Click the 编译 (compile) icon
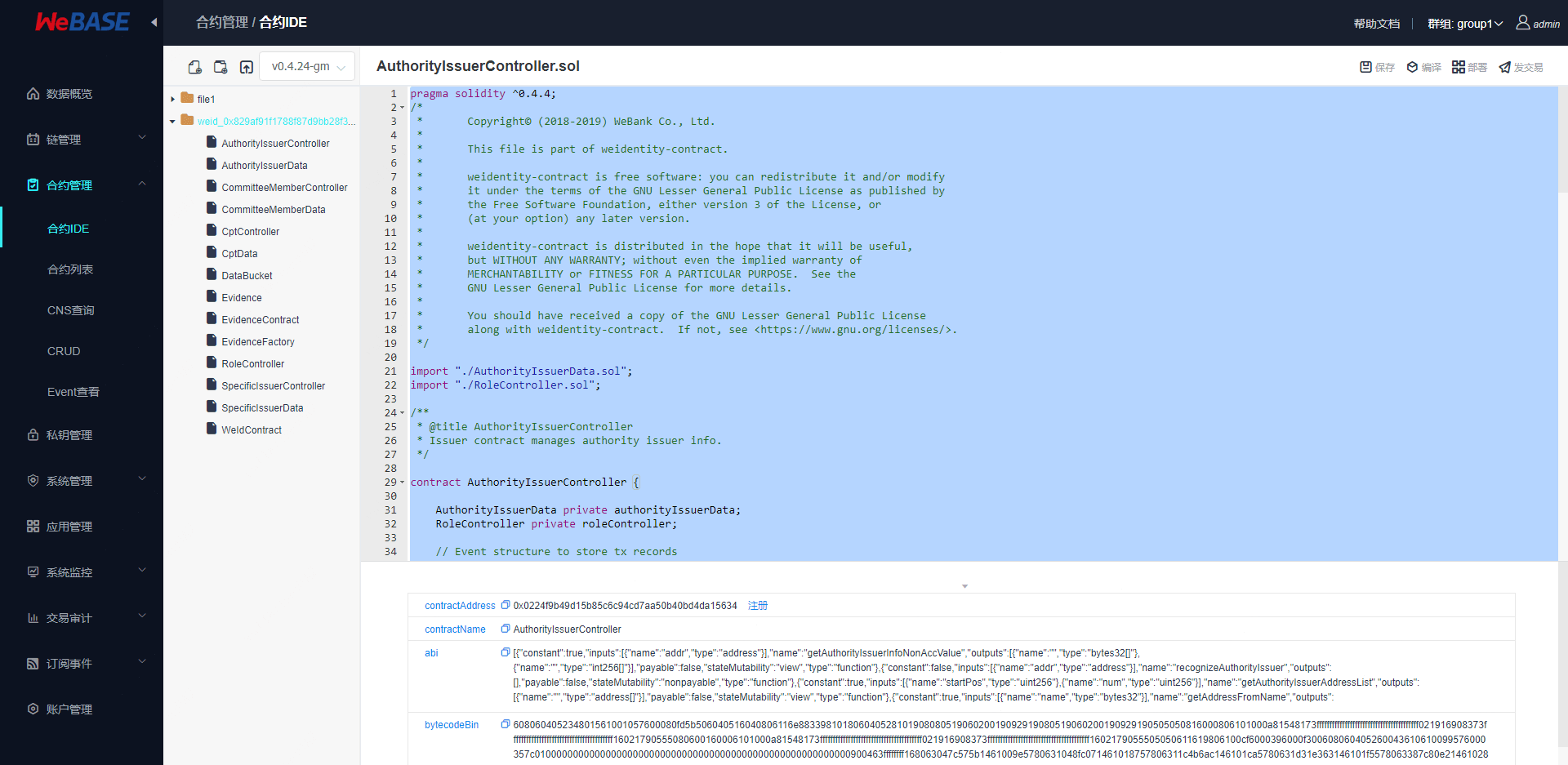This screenshot has height=765, width=1568. 1423,67
